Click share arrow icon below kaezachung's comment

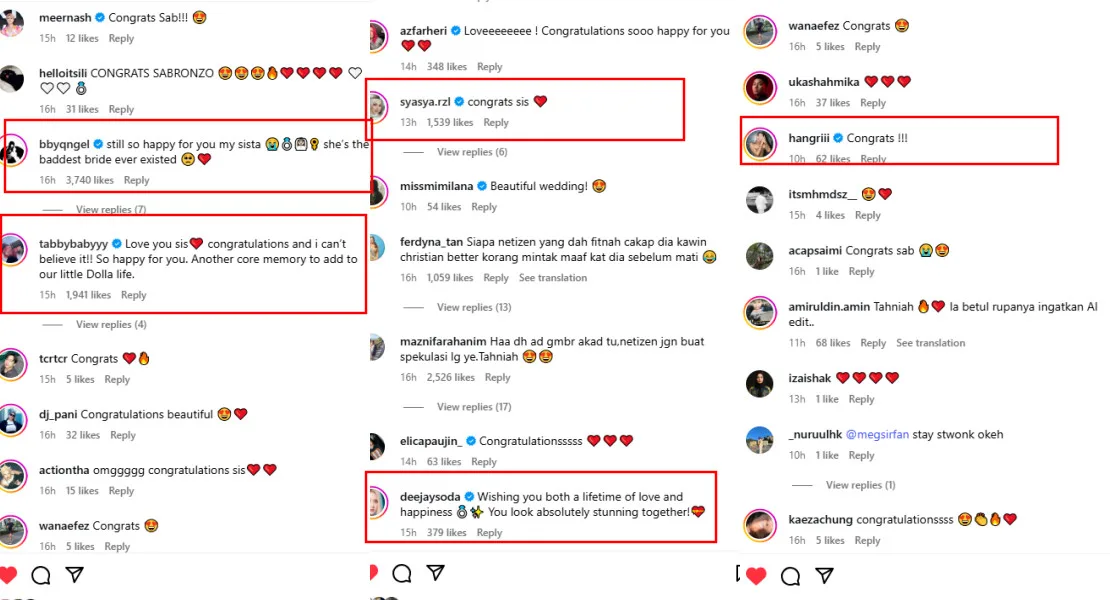click(824, 575)
